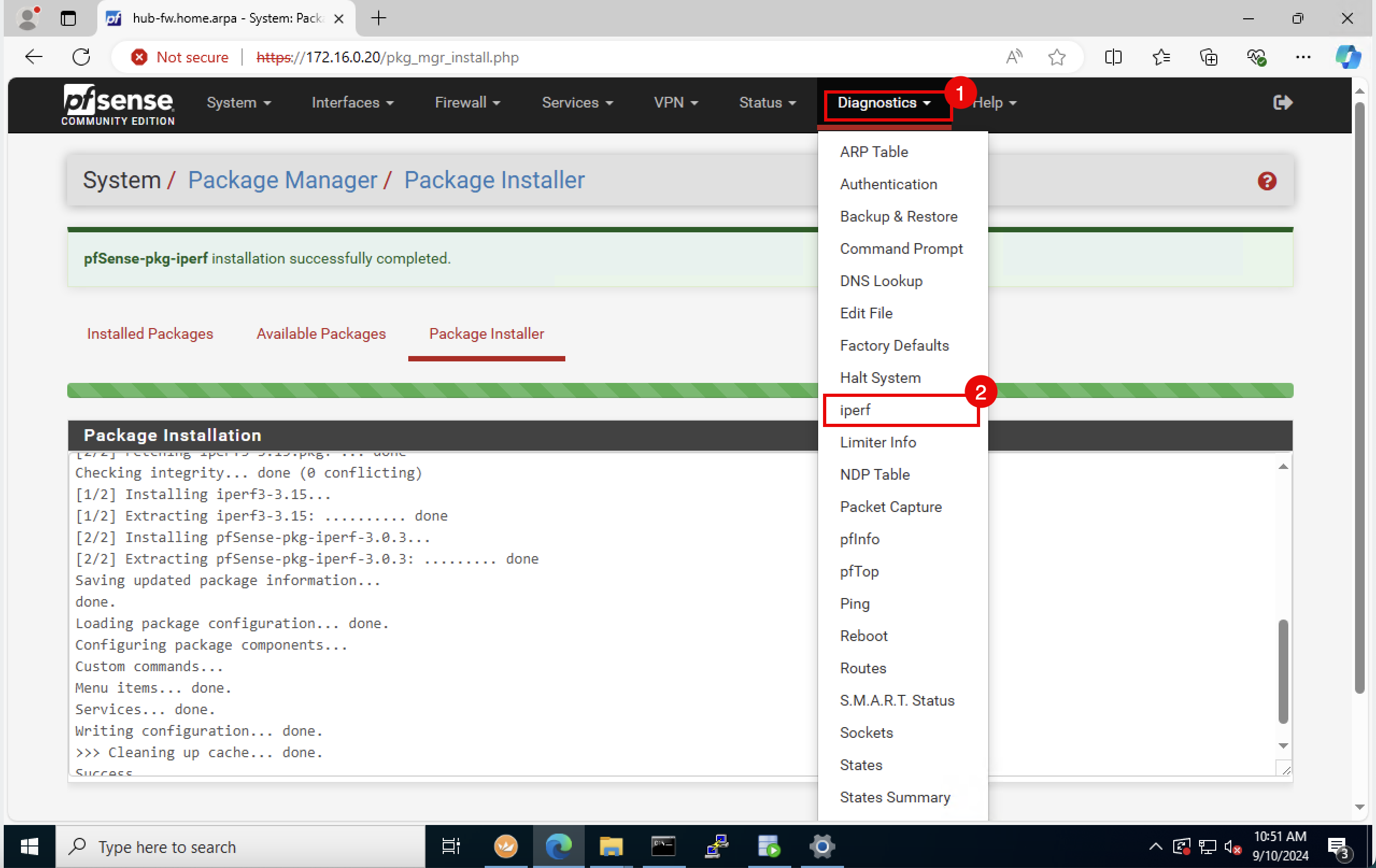Click the browser refresh icon
This screenshot has height=868, width=1376.
click(81, 57)
